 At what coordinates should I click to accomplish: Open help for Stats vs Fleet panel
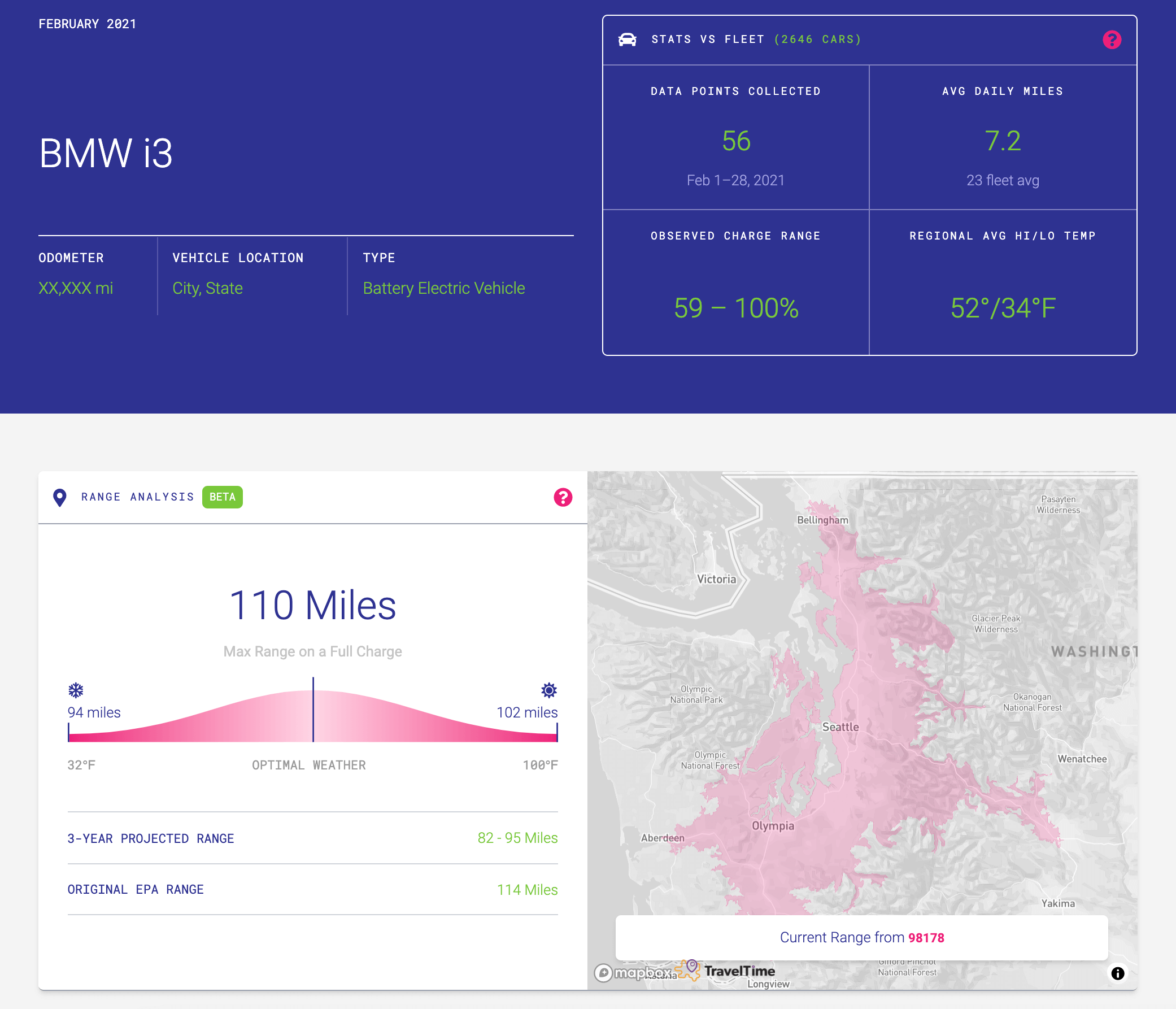coord(1111,40)
